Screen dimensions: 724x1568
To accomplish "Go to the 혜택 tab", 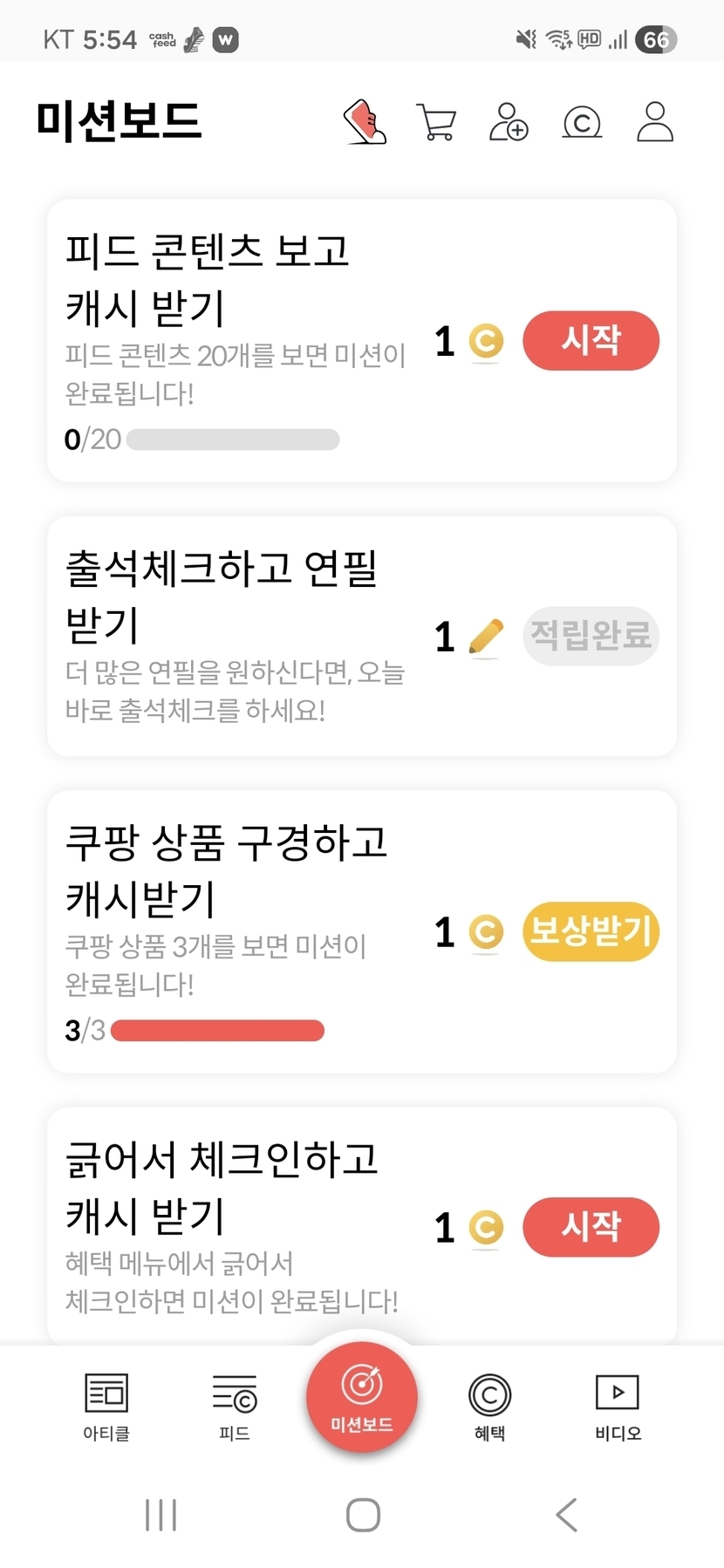I will pos(489,1406).
